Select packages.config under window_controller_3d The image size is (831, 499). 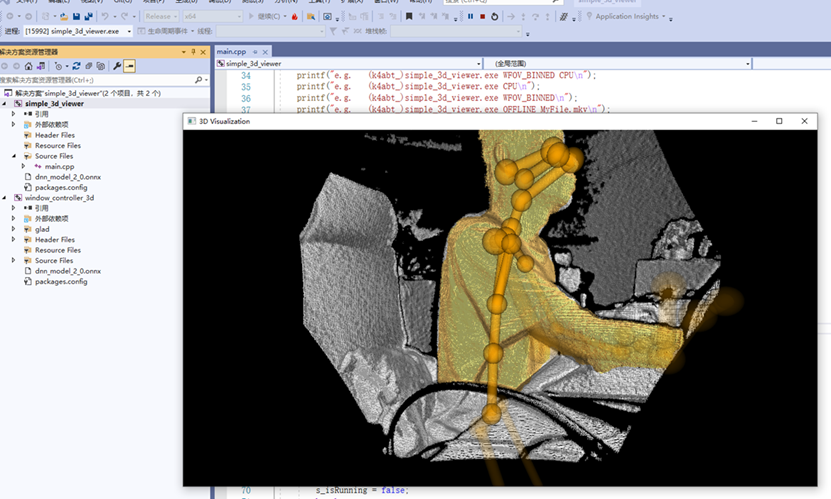coord(61,281)
